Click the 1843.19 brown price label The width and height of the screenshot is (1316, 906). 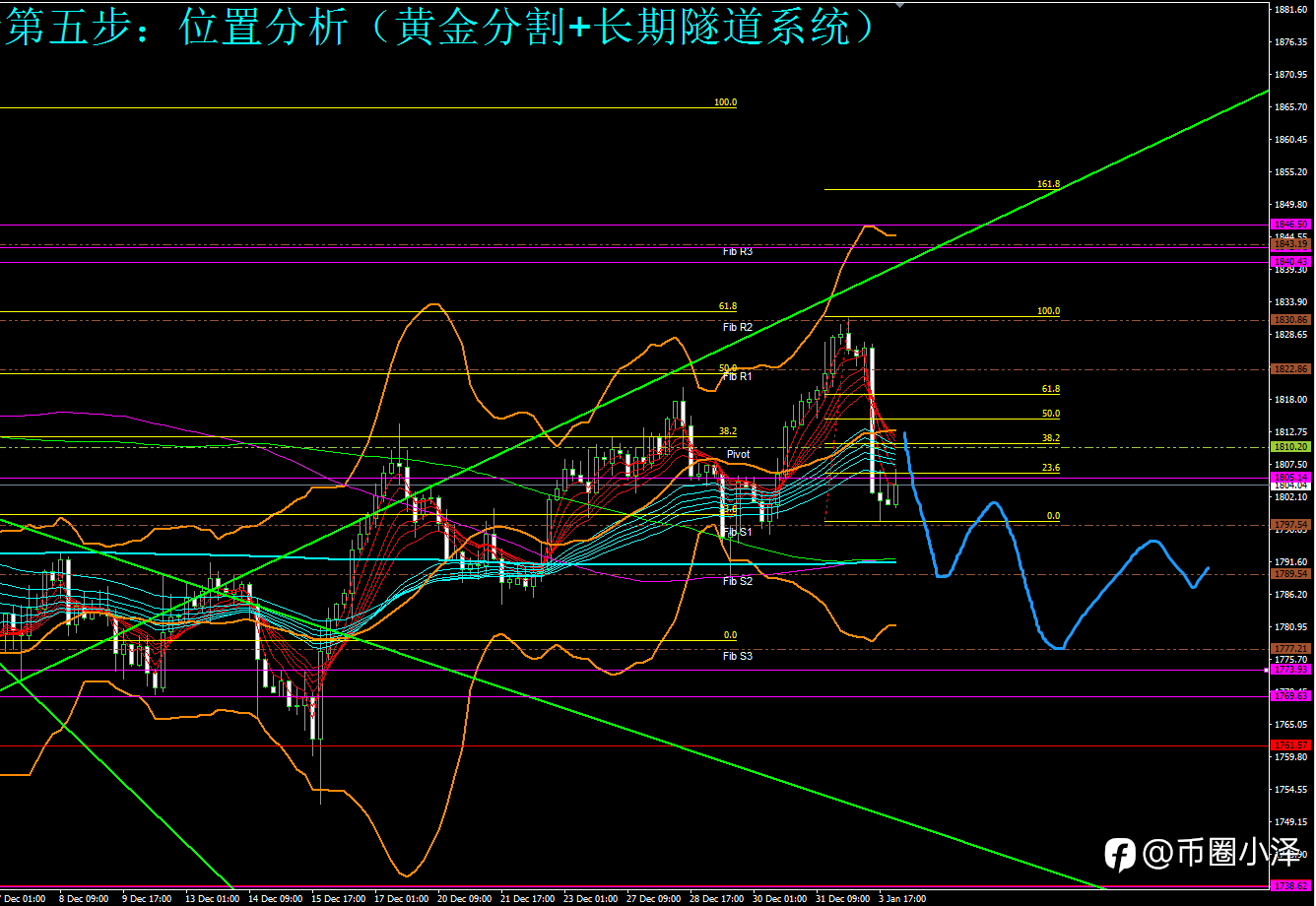click(1290, 244)
